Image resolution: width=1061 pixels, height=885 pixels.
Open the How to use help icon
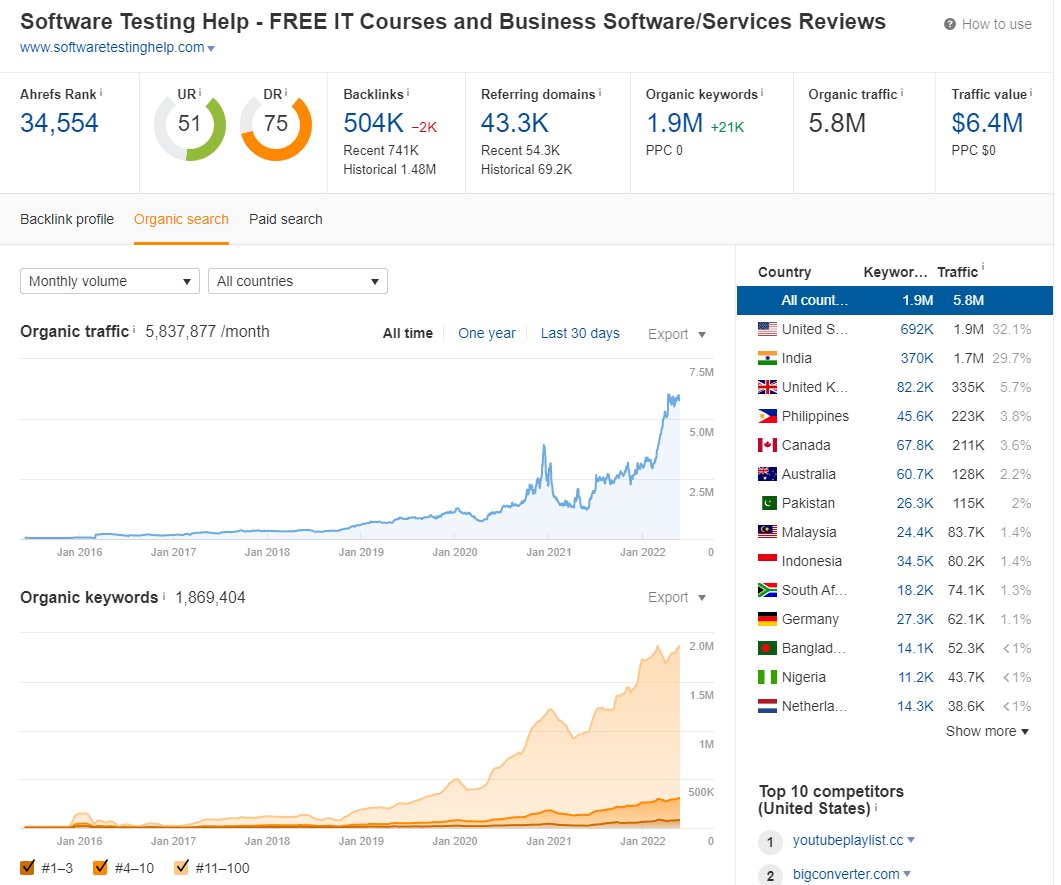(x=948, y=23)
